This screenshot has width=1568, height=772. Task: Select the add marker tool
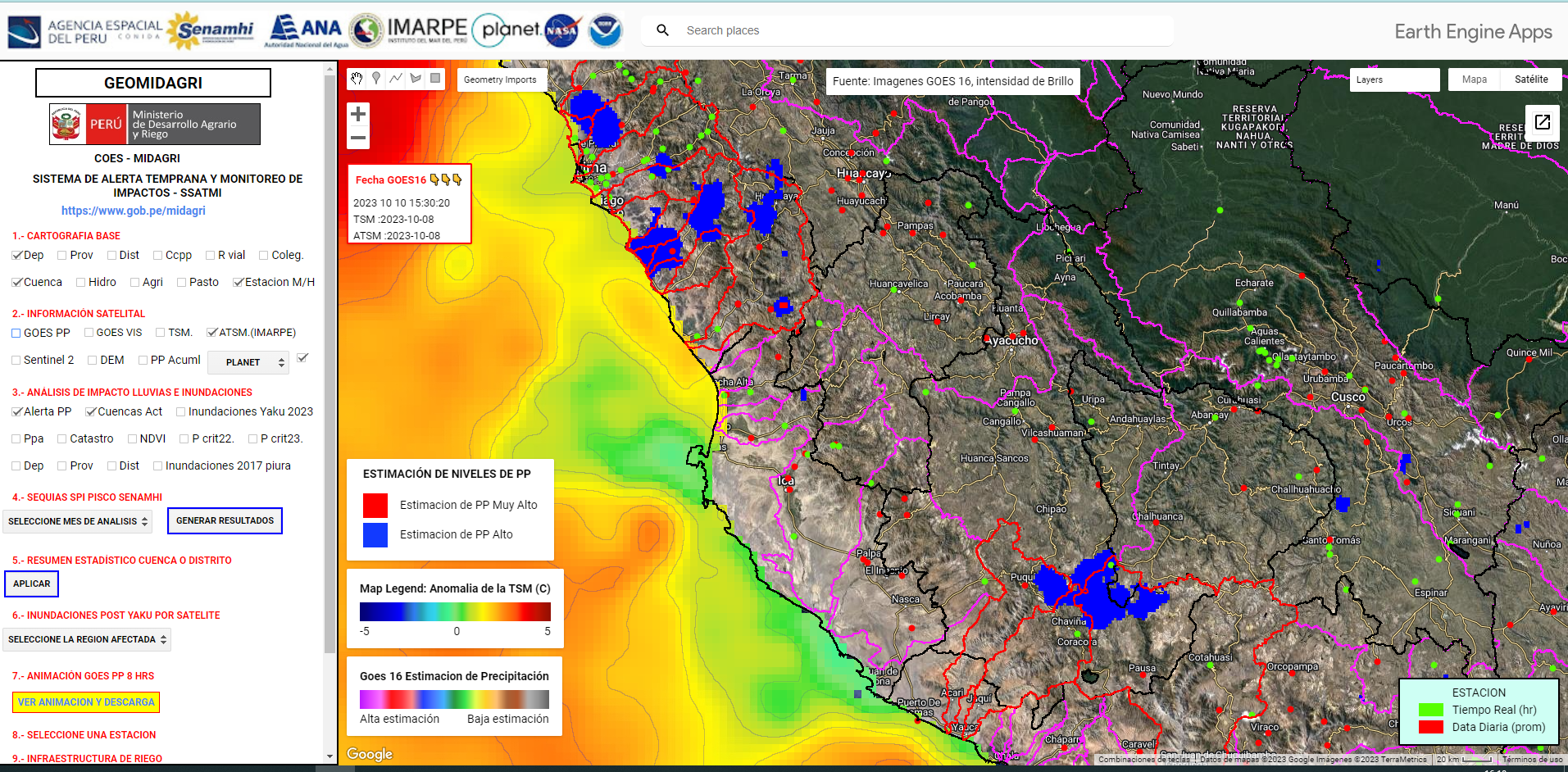point(376,79)
